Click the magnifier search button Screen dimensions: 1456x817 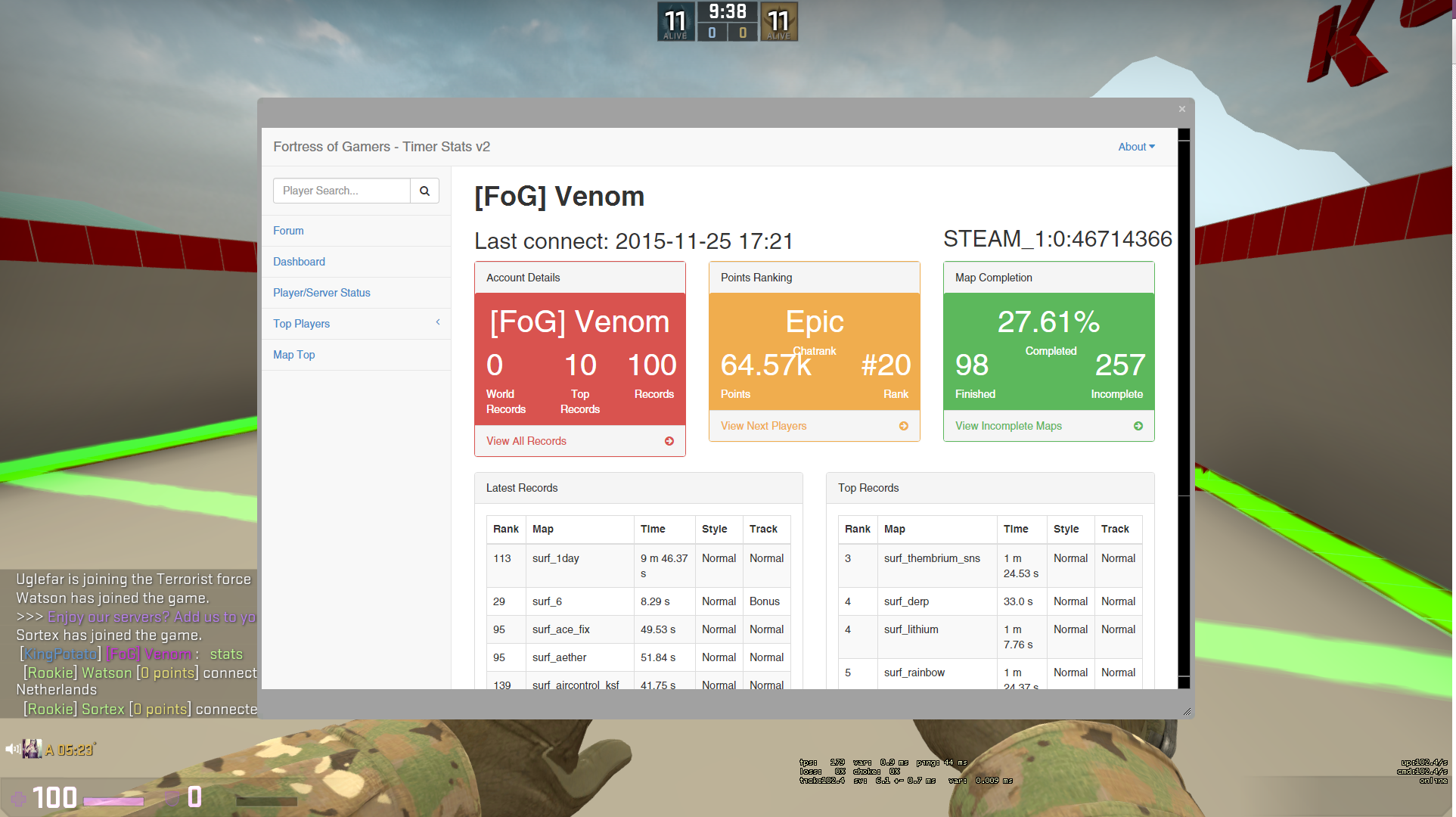(x=424, y=191)
